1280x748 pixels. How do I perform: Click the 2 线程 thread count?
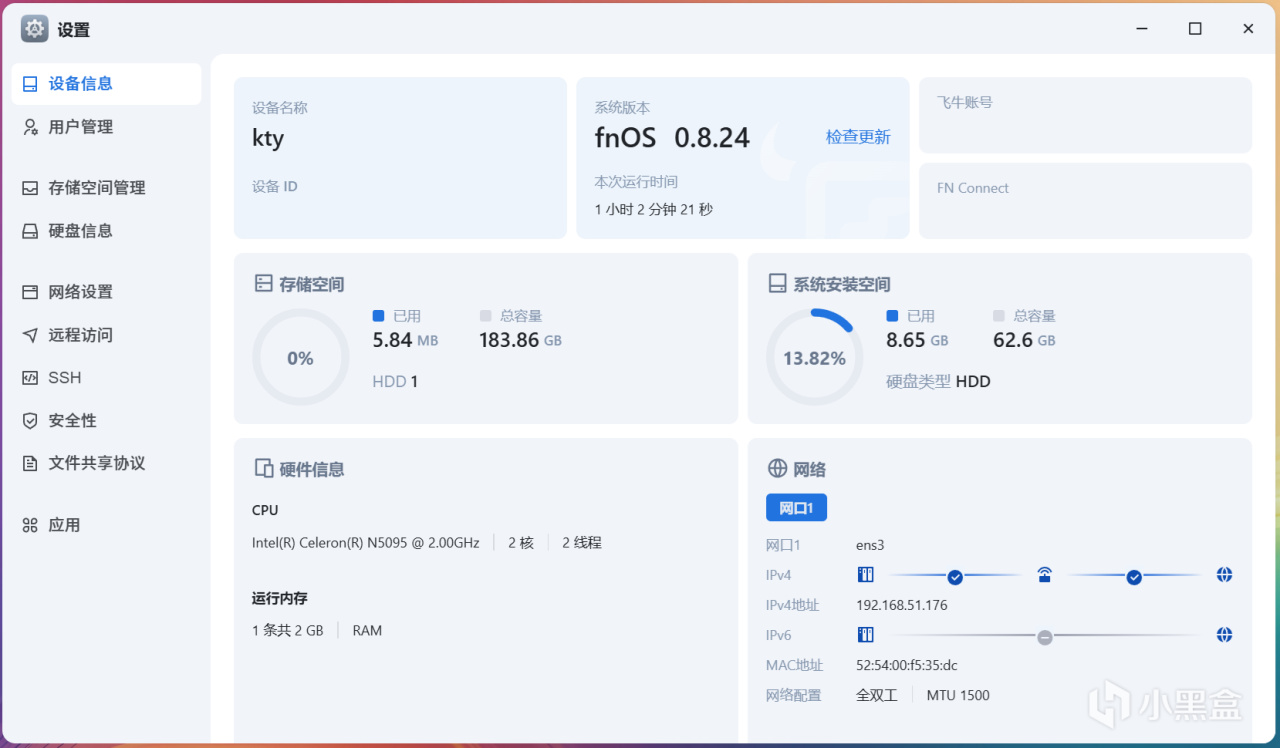(x=582, y=543)
